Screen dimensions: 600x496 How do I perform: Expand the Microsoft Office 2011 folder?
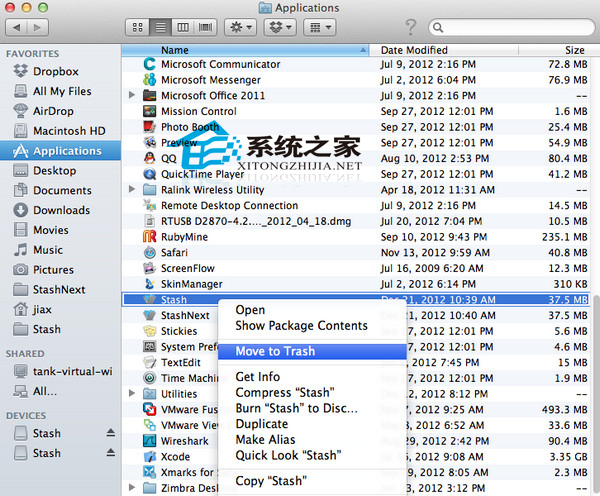tap(132, 95)
